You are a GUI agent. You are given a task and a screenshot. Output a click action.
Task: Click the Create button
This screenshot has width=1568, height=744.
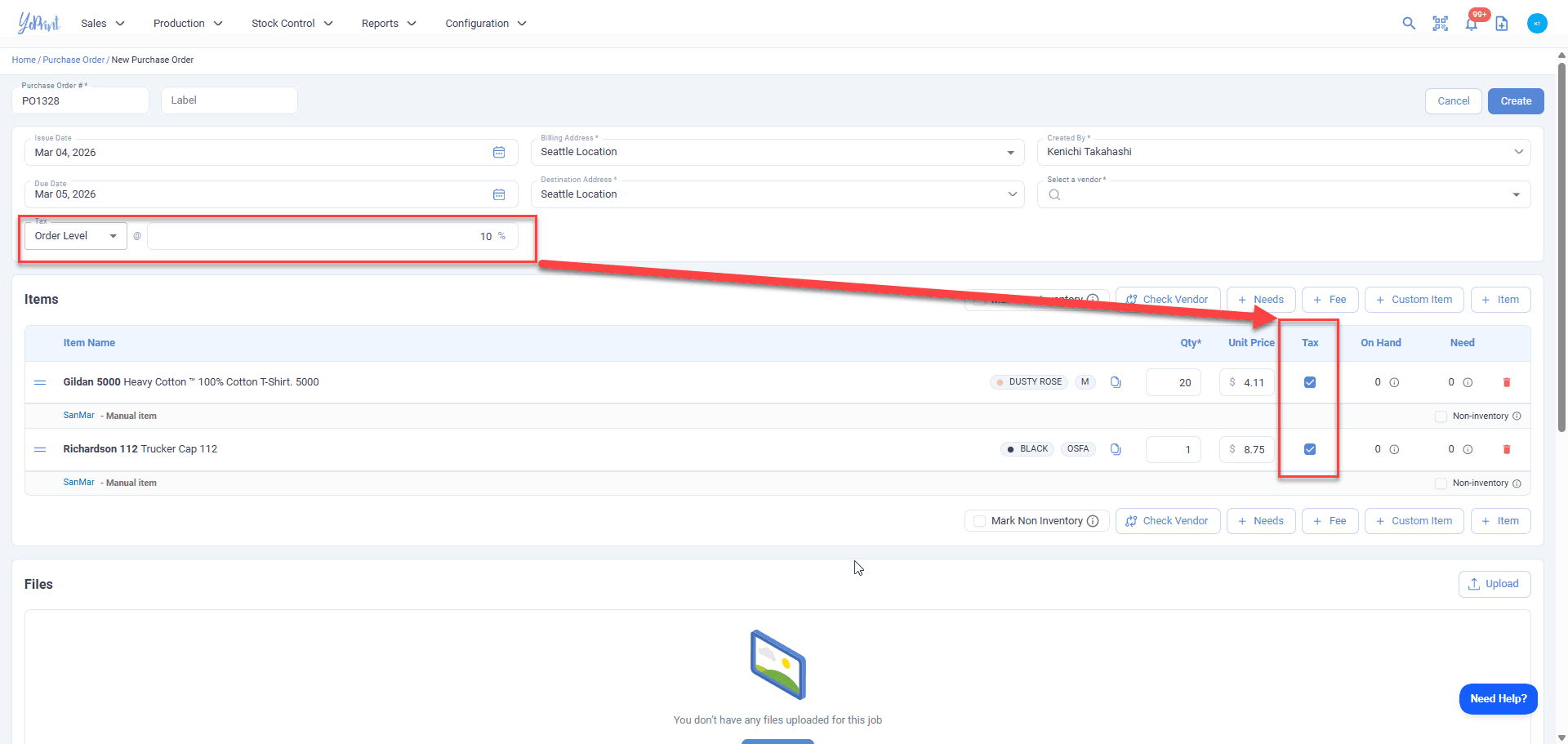coord(1515,101)
